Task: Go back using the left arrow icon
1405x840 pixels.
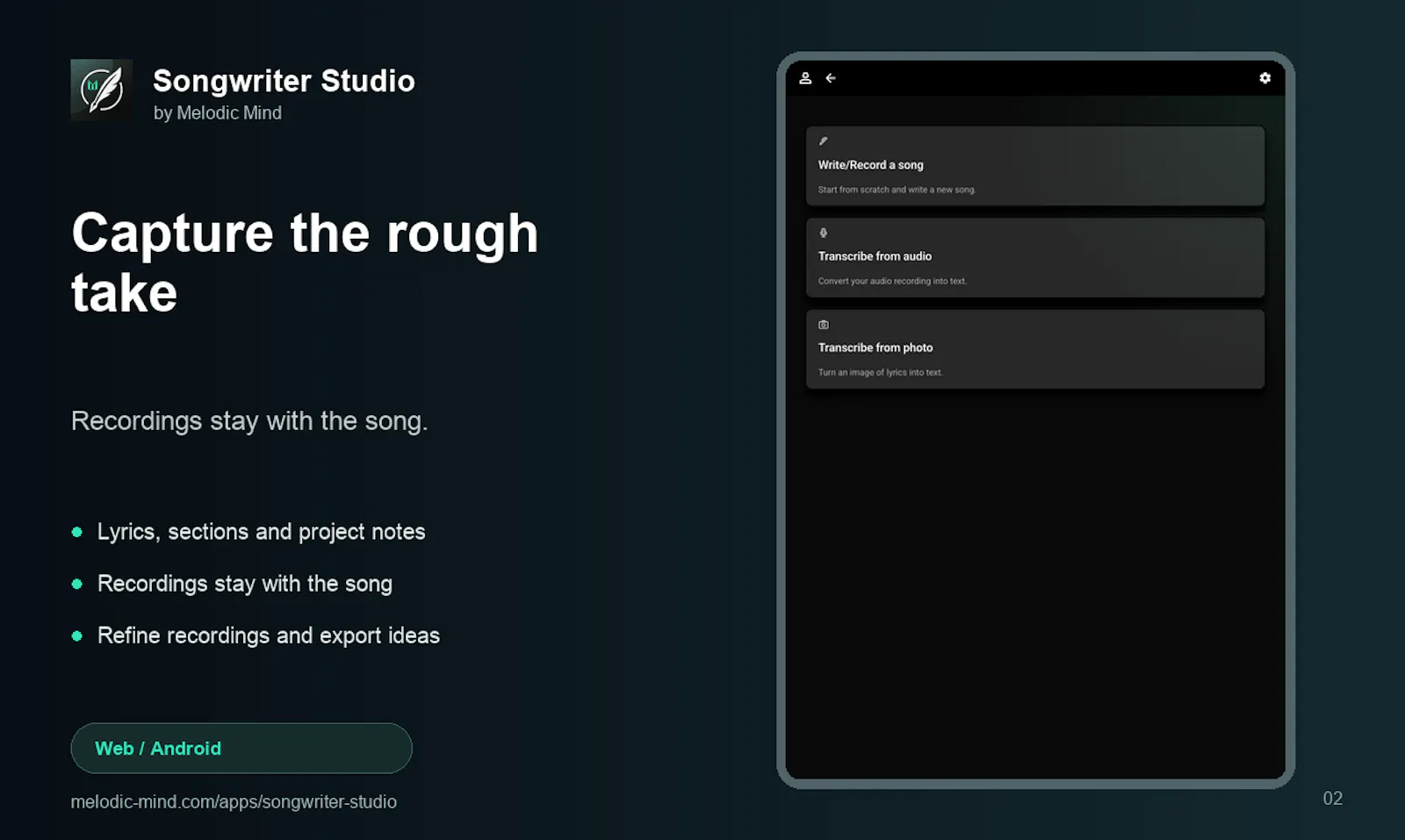Action: [831, 78]
